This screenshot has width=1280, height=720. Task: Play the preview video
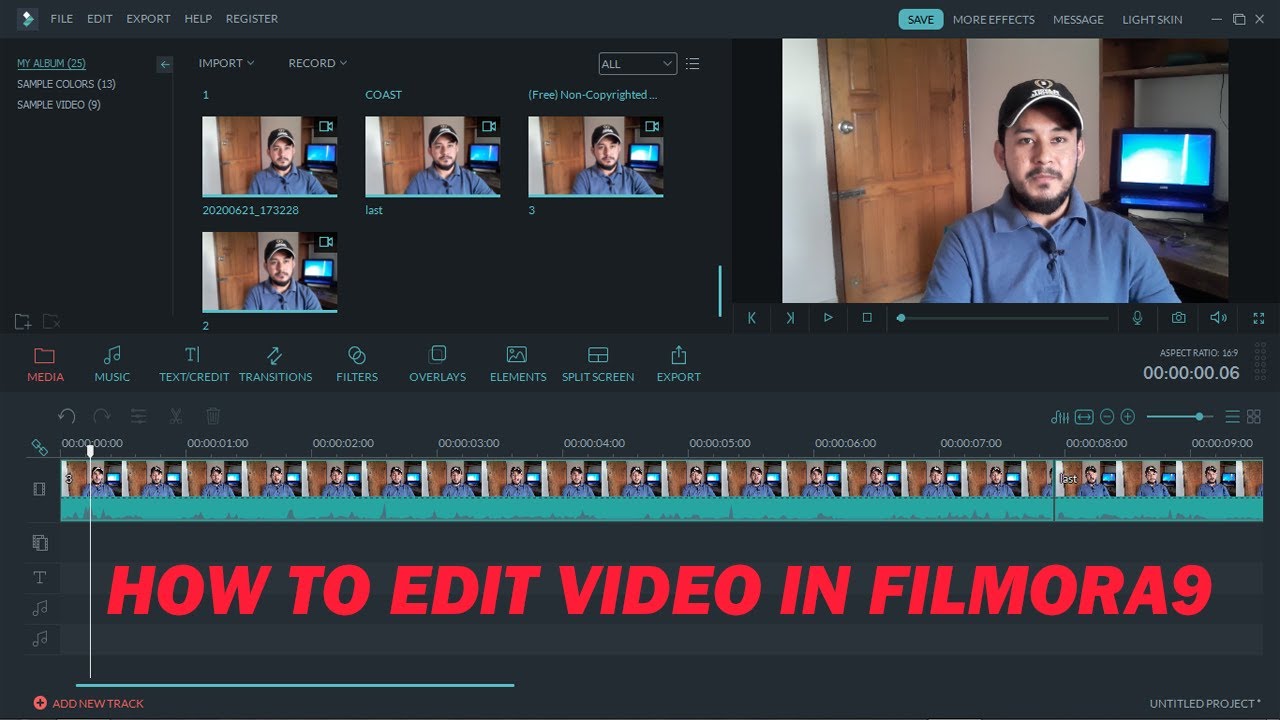(828, 318)
